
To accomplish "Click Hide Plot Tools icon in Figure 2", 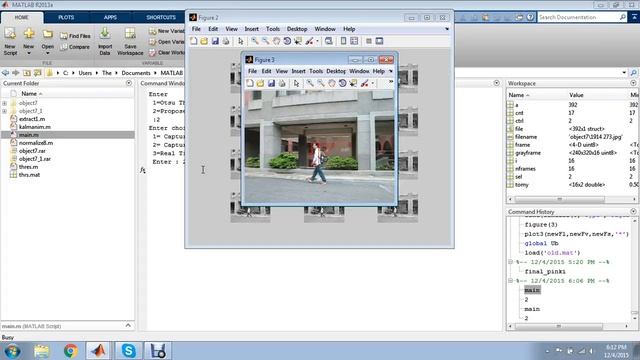I will 369,41.
